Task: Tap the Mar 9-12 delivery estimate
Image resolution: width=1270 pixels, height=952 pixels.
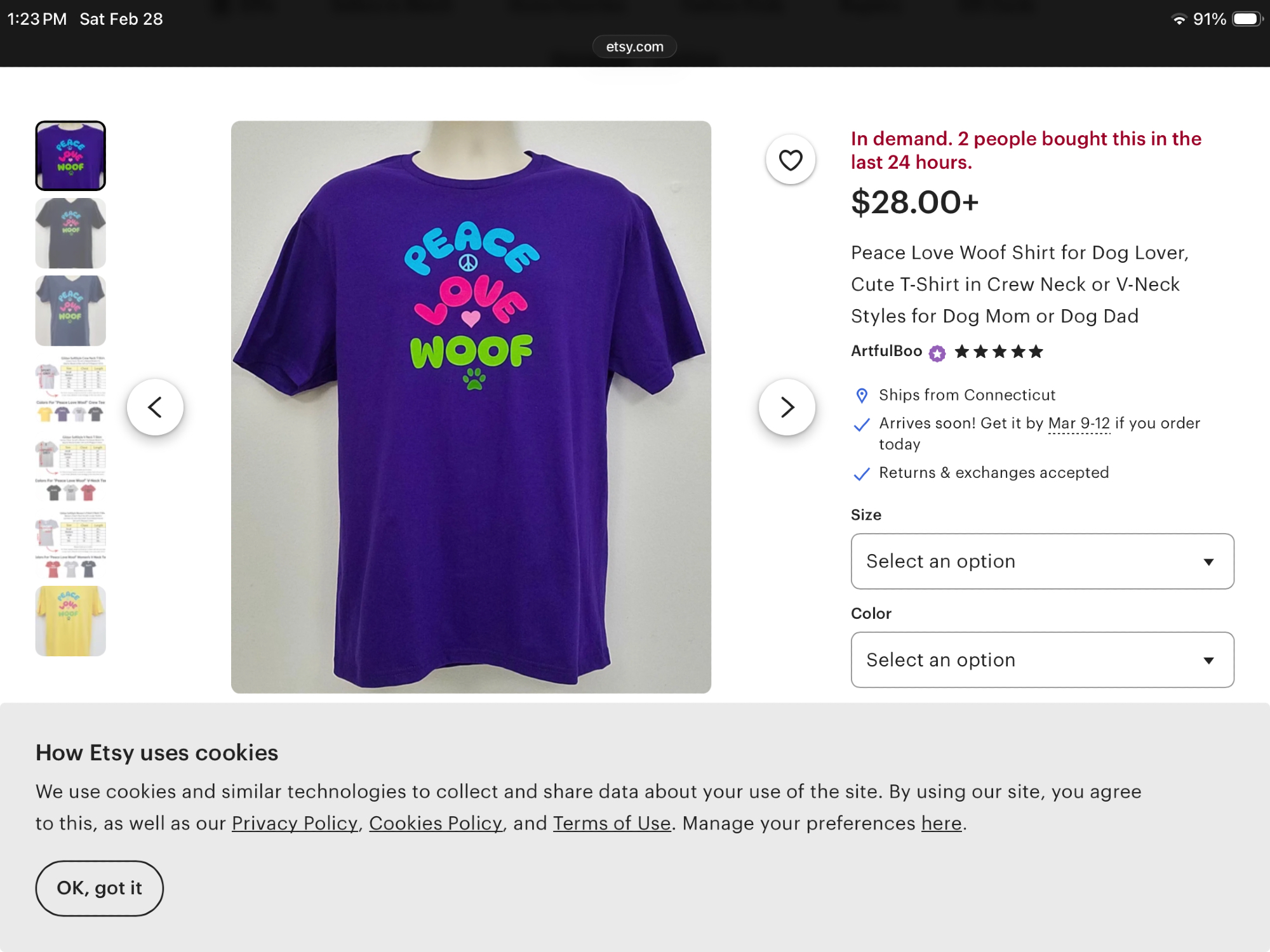Action: [1078, 423]
